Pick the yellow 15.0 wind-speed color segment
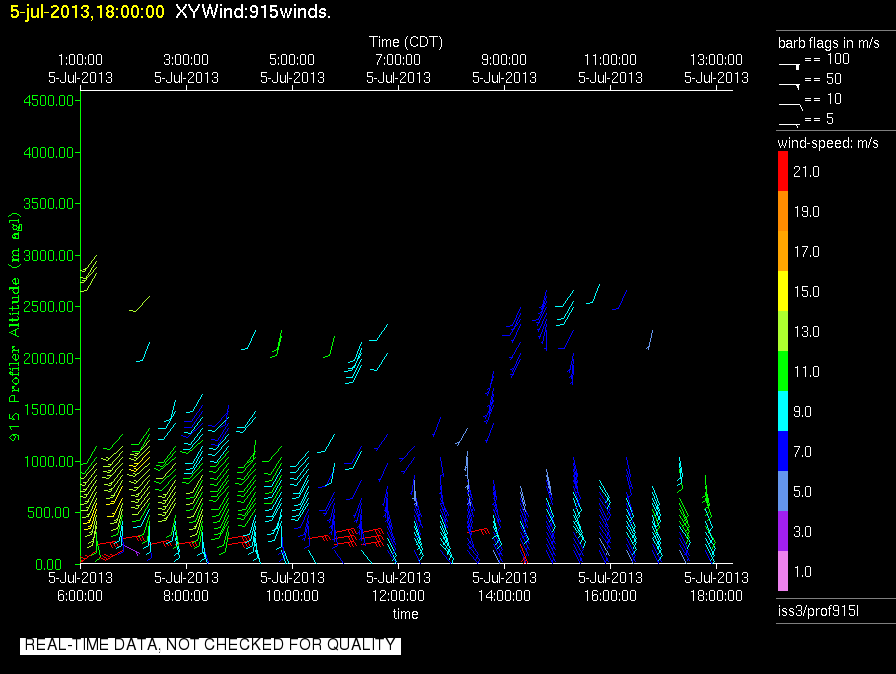The image size is (896, 674). pos(783,292)
